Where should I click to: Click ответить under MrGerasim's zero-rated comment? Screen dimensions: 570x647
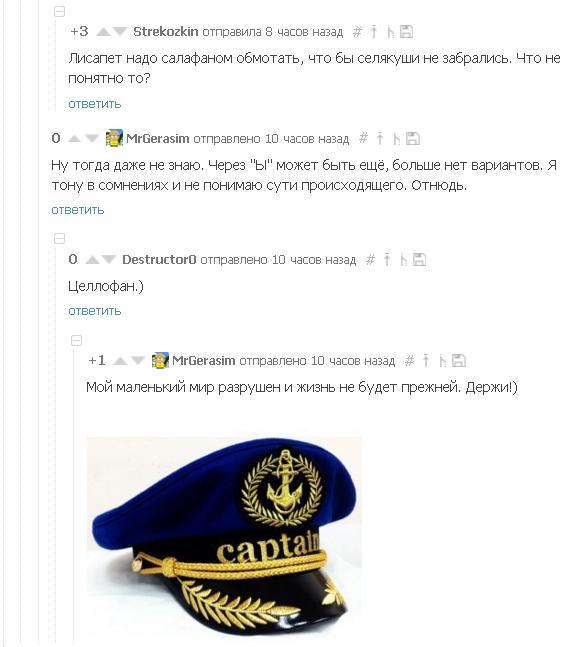coord(78,210)
